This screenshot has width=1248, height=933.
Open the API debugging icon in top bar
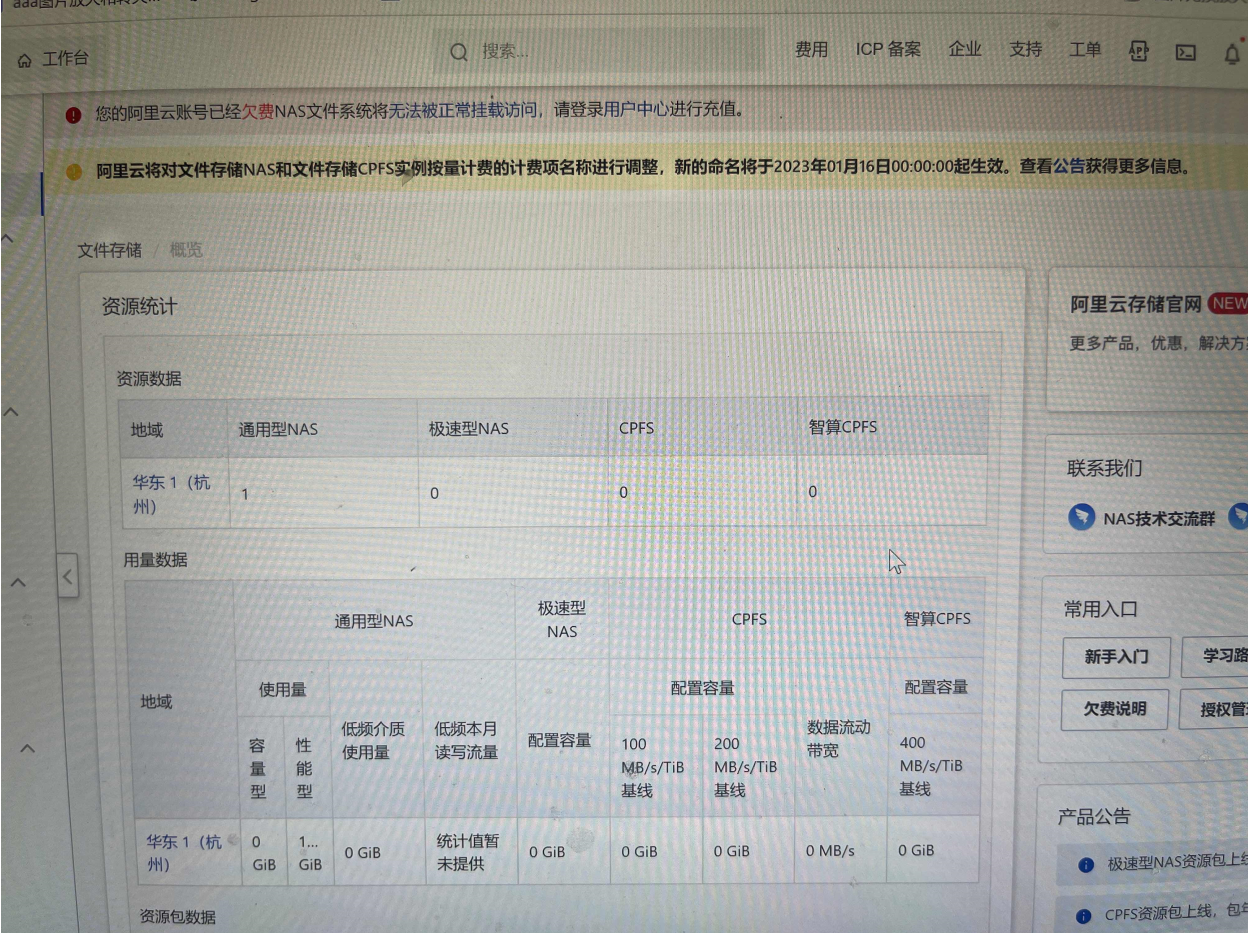click(1138, 51)
